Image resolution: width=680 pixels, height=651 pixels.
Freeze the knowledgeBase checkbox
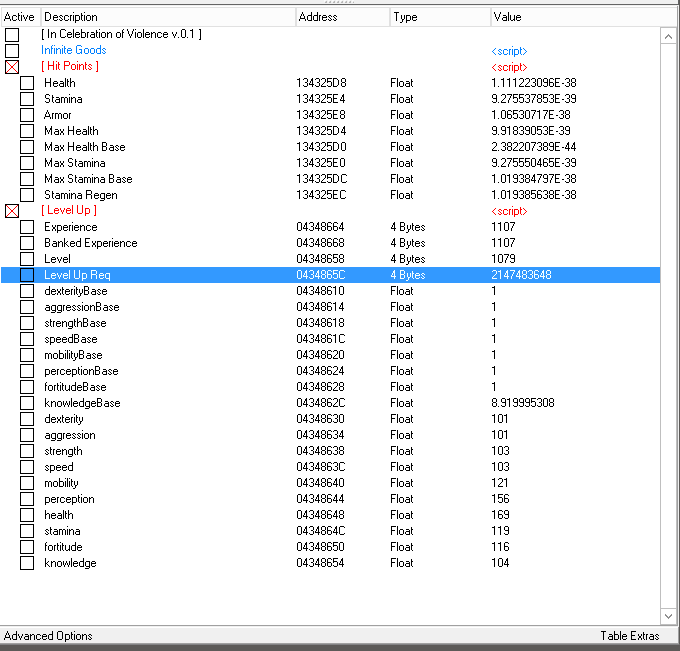[27, 403]
